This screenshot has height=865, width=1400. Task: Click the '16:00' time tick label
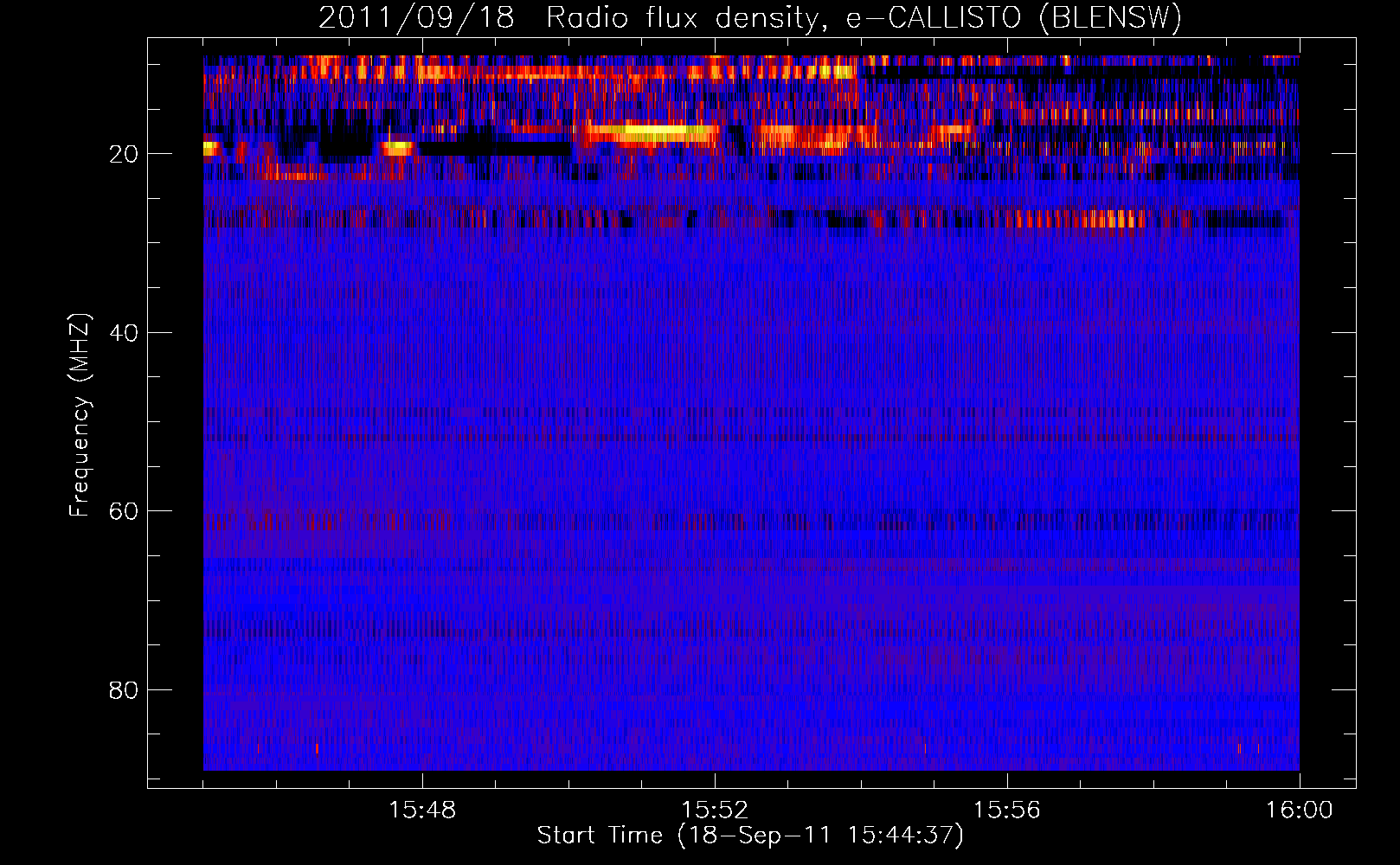[x=1299, y=811]
